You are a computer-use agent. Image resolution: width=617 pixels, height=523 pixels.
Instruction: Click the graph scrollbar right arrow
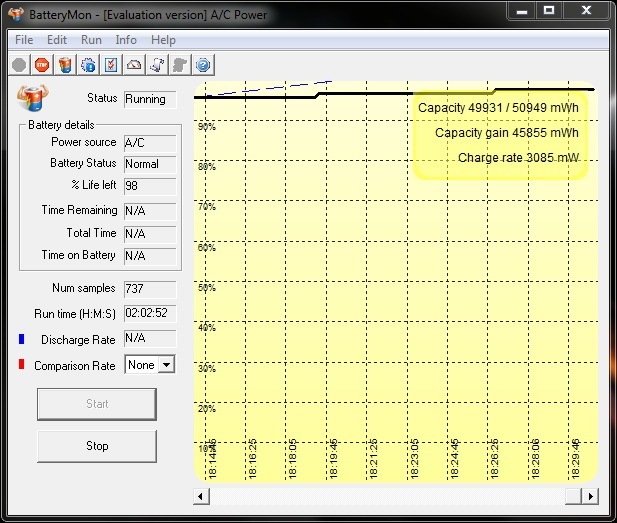[x=591, y=496]
